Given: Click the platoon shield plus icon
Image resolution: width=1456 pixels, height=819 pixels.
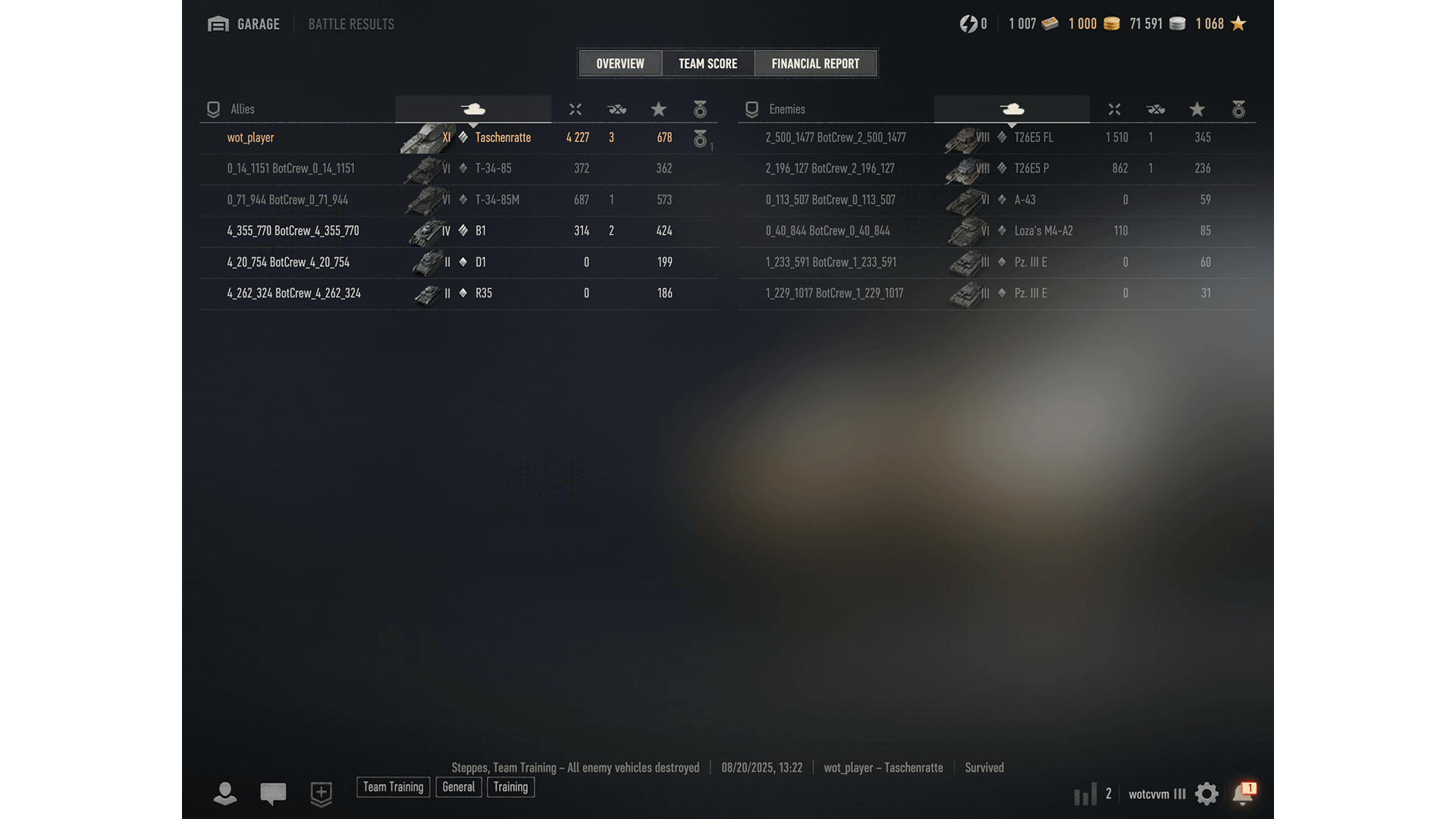Looking at the screenshot, I should tap(322, 794).
